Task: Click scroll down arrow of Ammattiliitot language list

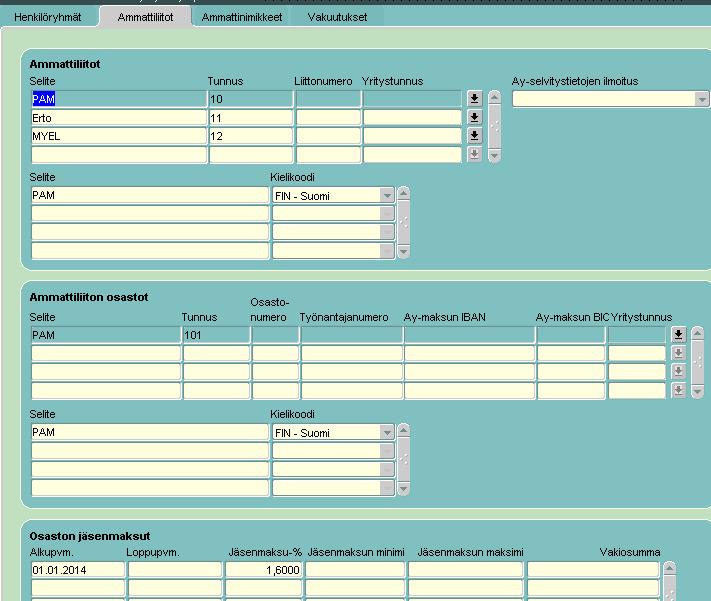Action: (403, 252)
